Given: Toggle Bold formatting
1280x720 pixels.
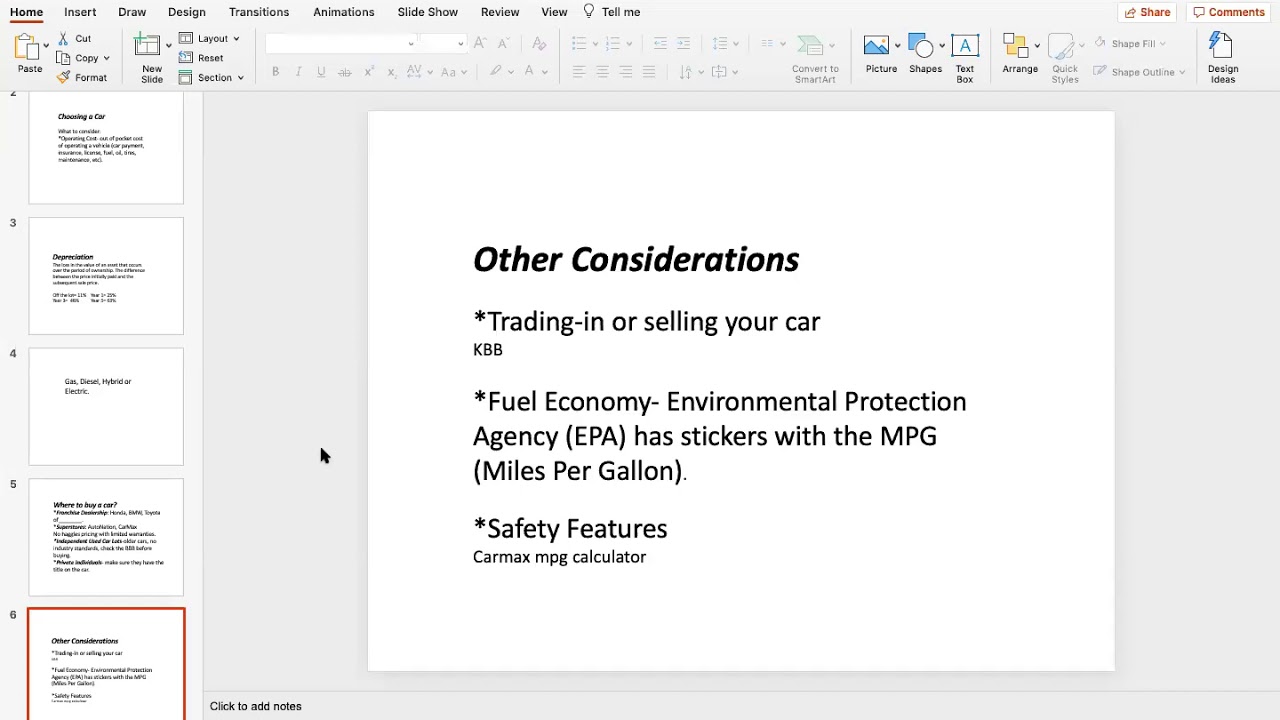Looking at the screenshot, I should [275, 72].
